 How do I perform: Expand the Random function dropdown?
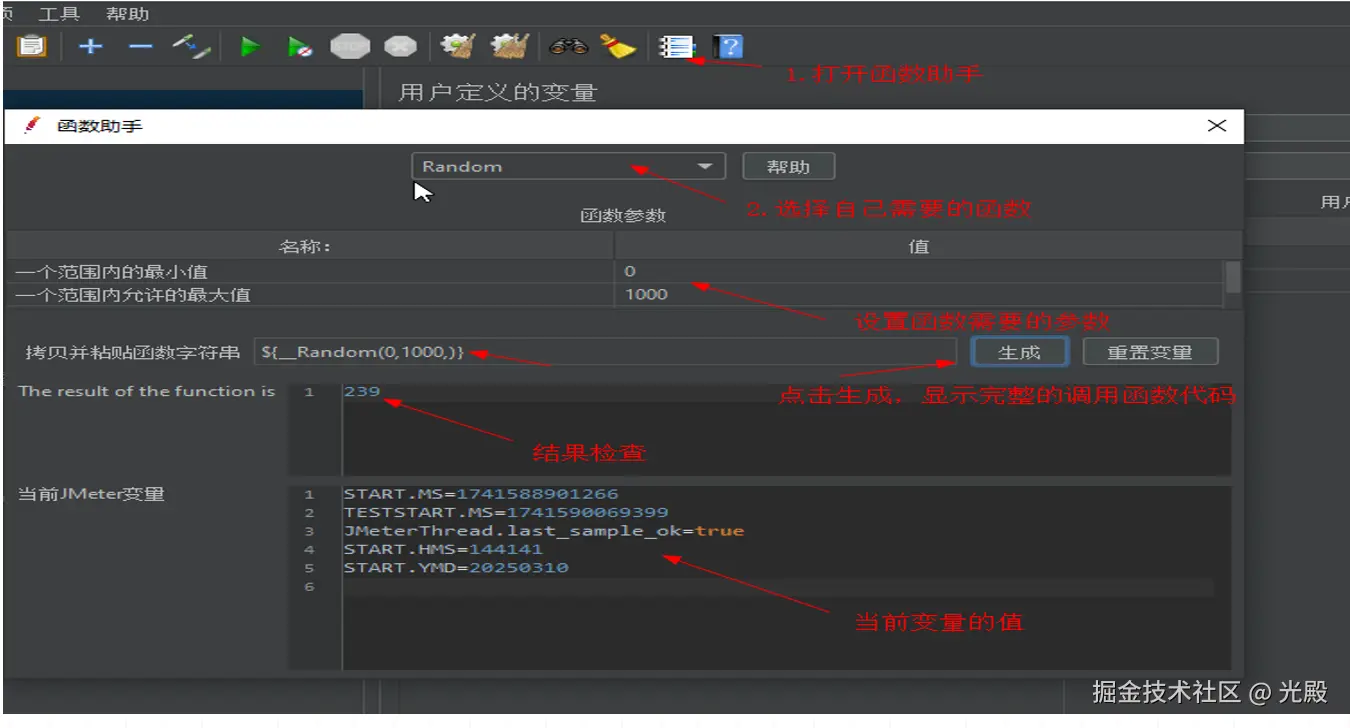[568, 166]
